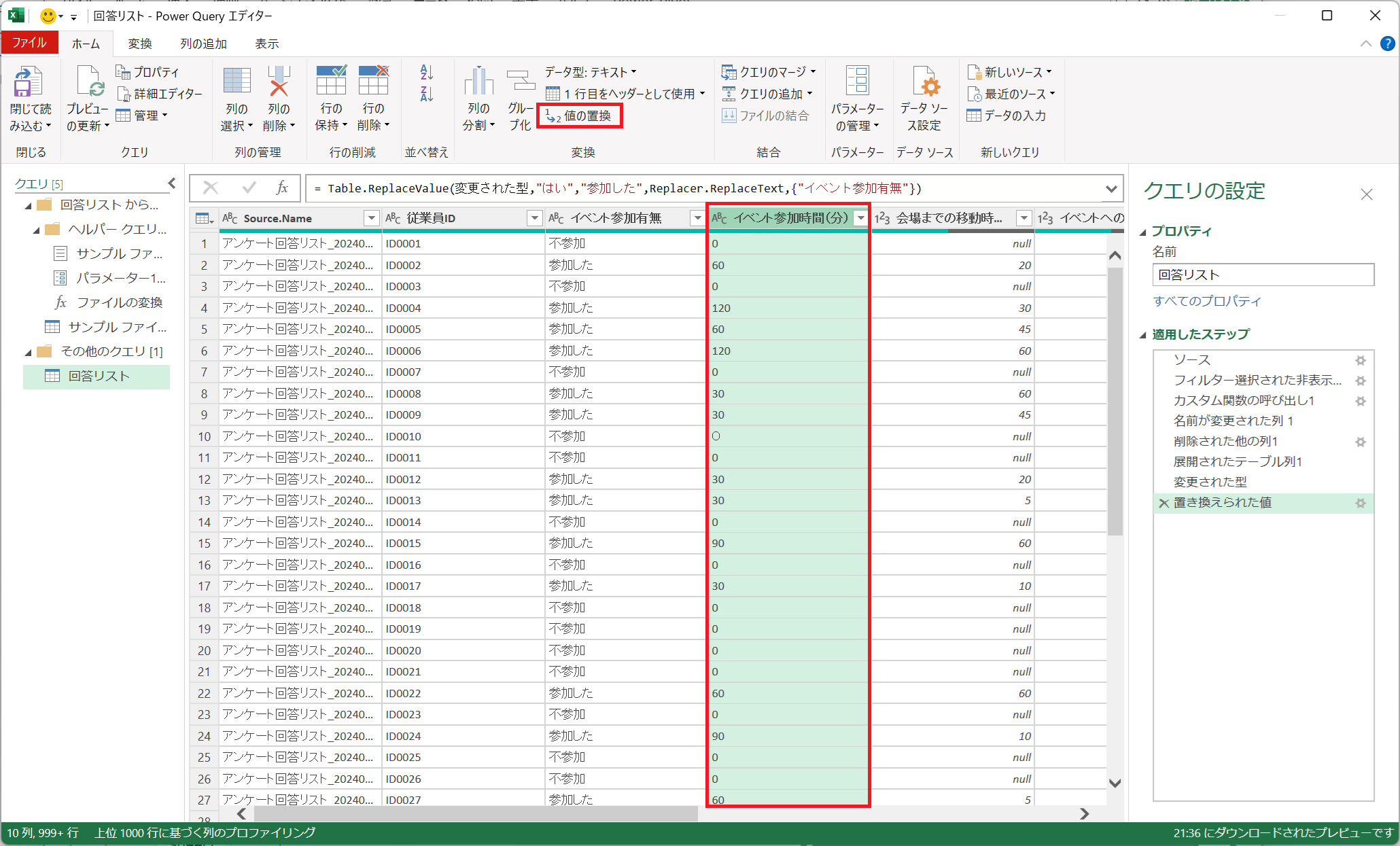
Task: Sort ascending with the A-Z icon
Action: click(x=427, y=72)
